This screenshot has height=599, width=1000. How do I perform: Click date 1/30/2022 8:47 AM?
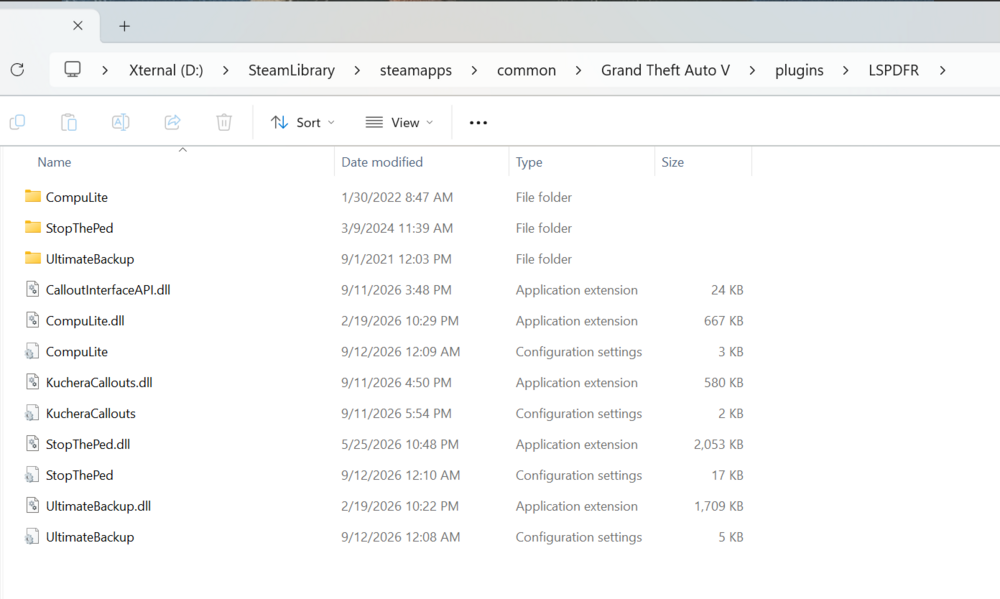(x=397, y=197)
